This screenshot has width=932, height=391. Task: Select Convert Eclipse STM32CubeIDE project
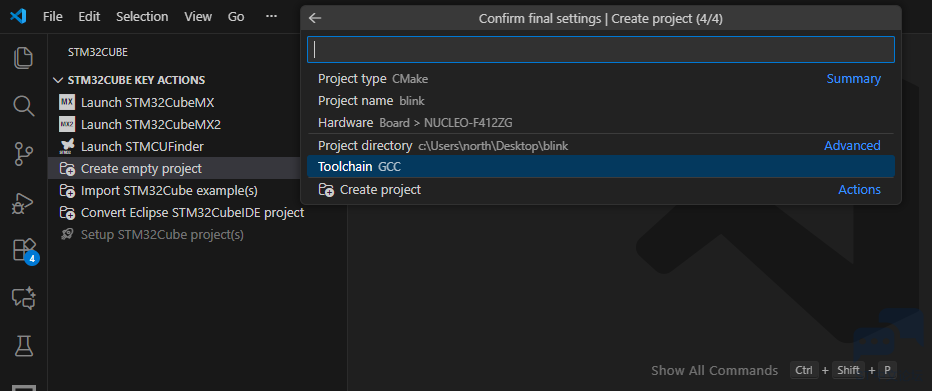point(193,213)
